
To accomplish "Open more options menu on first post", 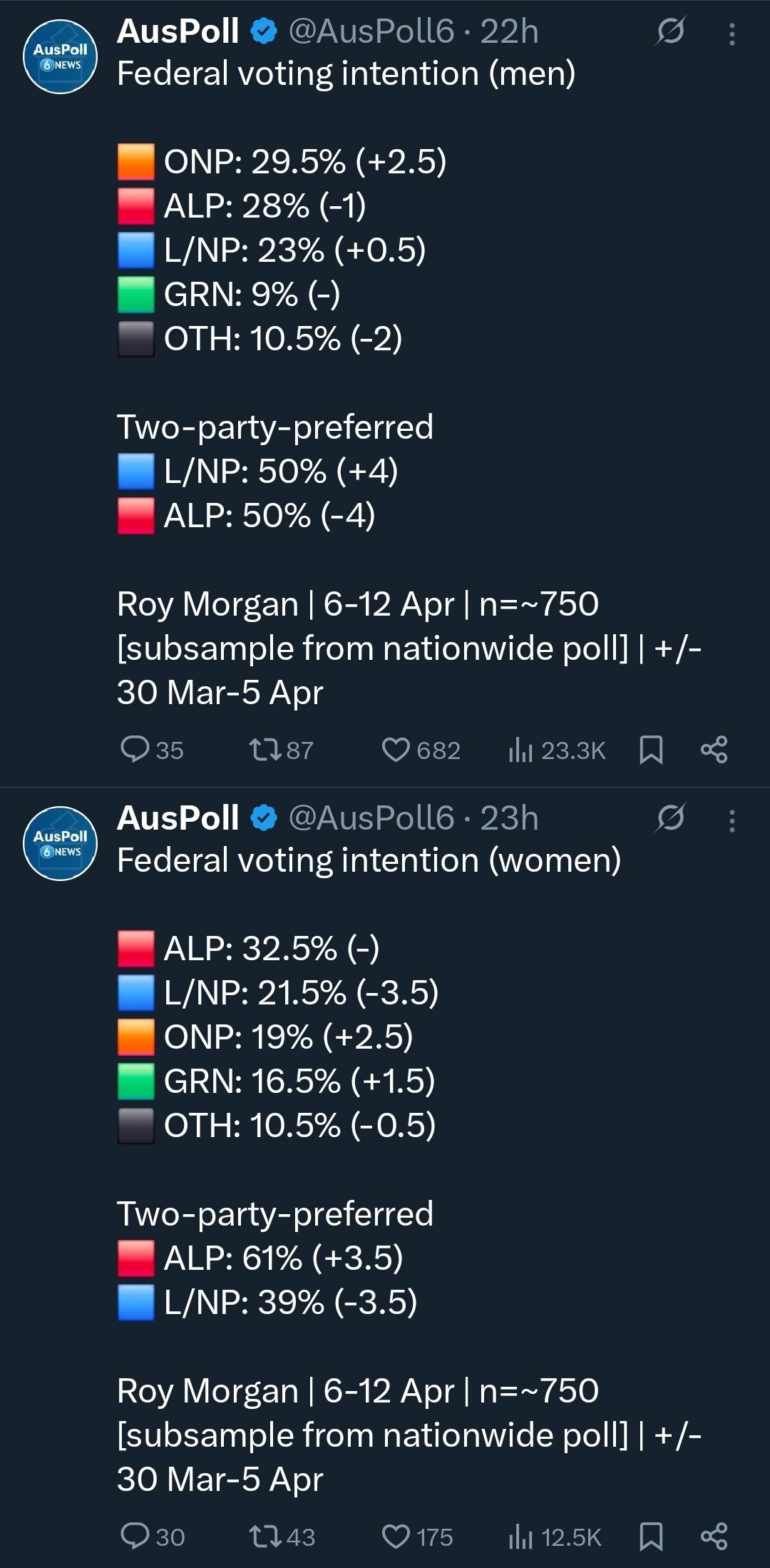I will point(731,34).
